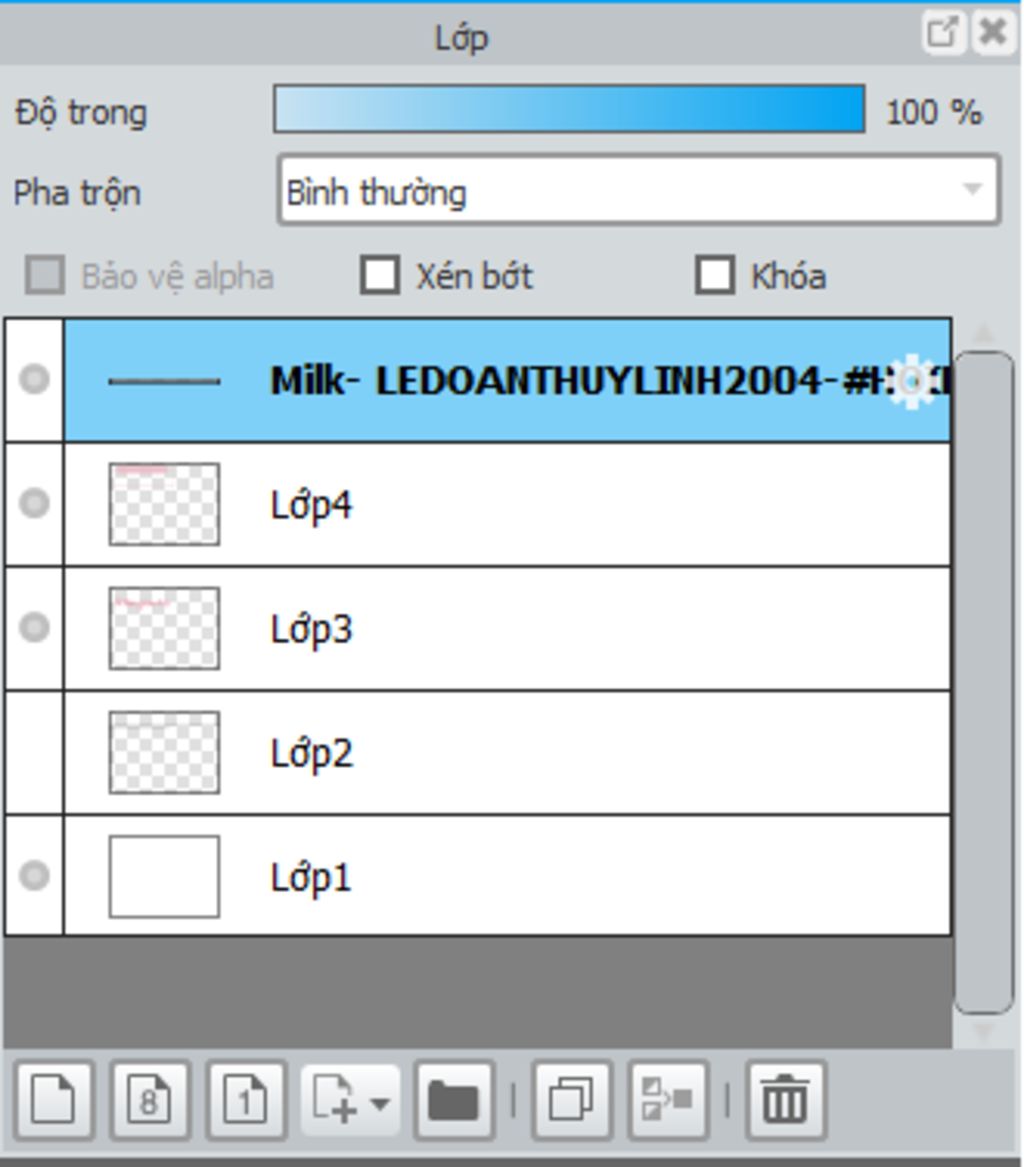
Task: Duplicate the selected layer
Action: click(x=572, y=1100)
